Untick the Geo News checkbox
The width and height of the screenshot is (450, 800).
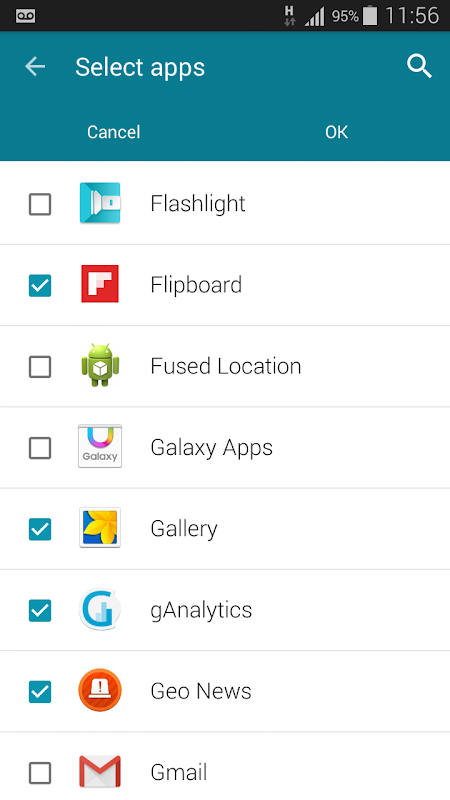point(40,692)
